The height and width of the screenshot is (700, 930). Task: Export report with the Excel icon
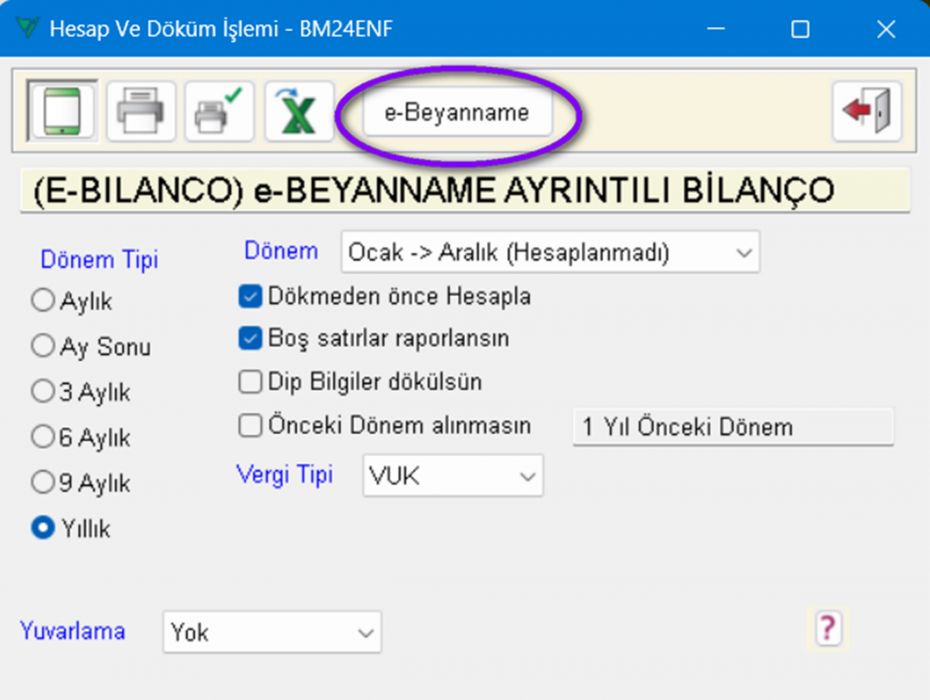pyautogui.click(x=298, y=111)
